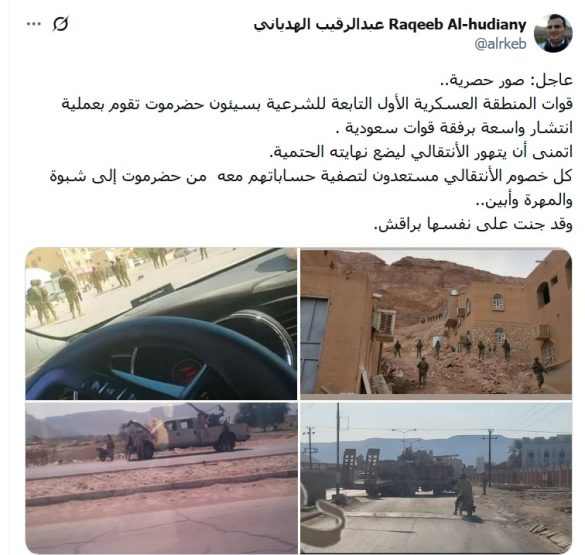This screenshot has width=585, height=555.
Task: Click the speedometer gauge in the dashboard photo
Action: coord(189,370)
